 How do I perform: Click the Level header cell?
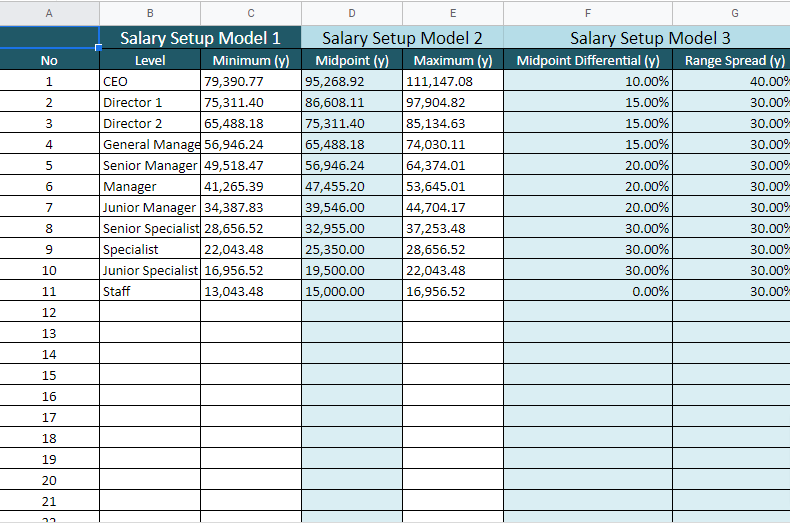click(150, 60)
